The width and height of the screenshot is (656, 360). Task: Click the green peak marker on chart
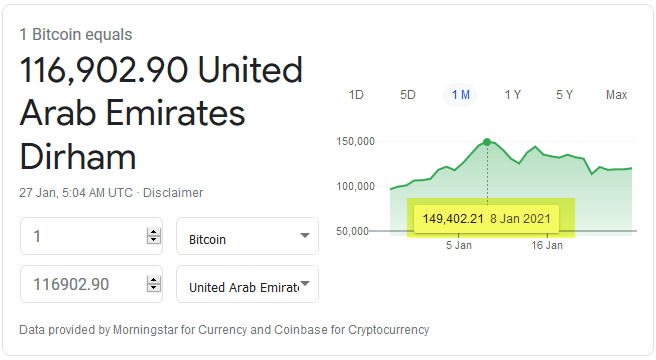coord(487,142)
